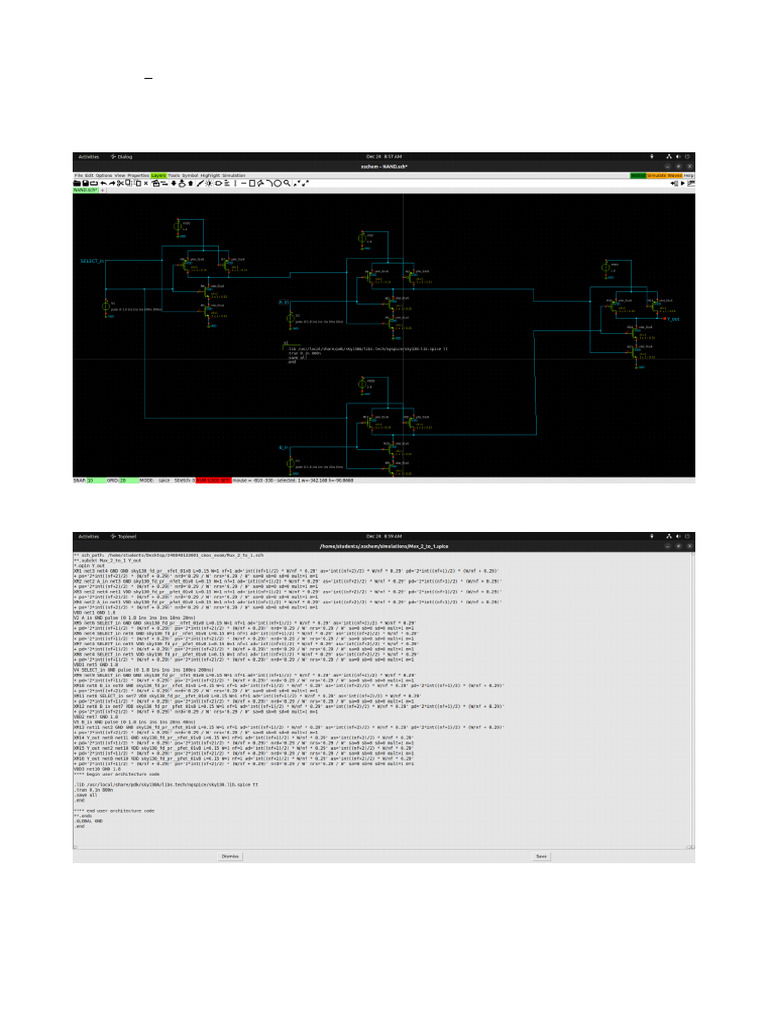Click Activities in the top GNOME bar
The width and height of the screenshot is (768, 1024).
(89, 157)
